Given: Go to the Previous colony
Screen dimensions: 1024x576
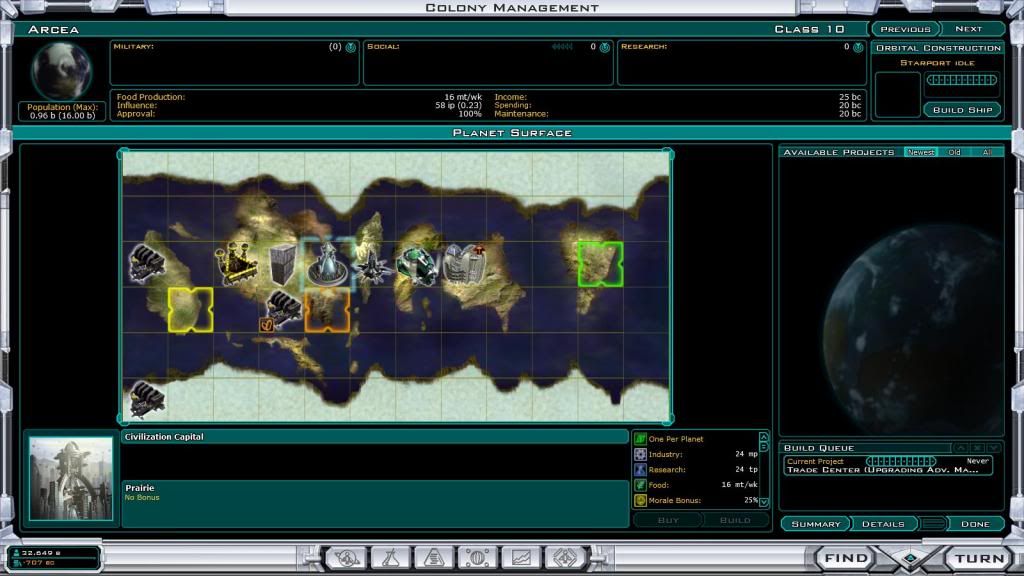Looking at the screenshot, I should (x=905, y=29).
